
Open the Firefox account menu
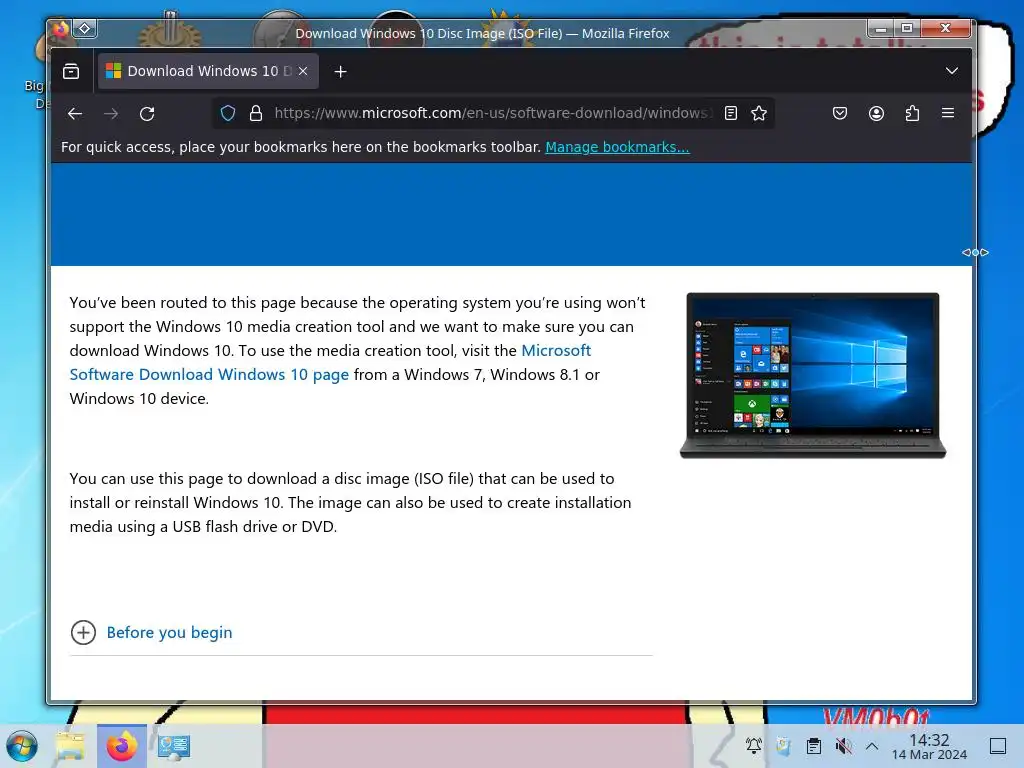(876, 113)
